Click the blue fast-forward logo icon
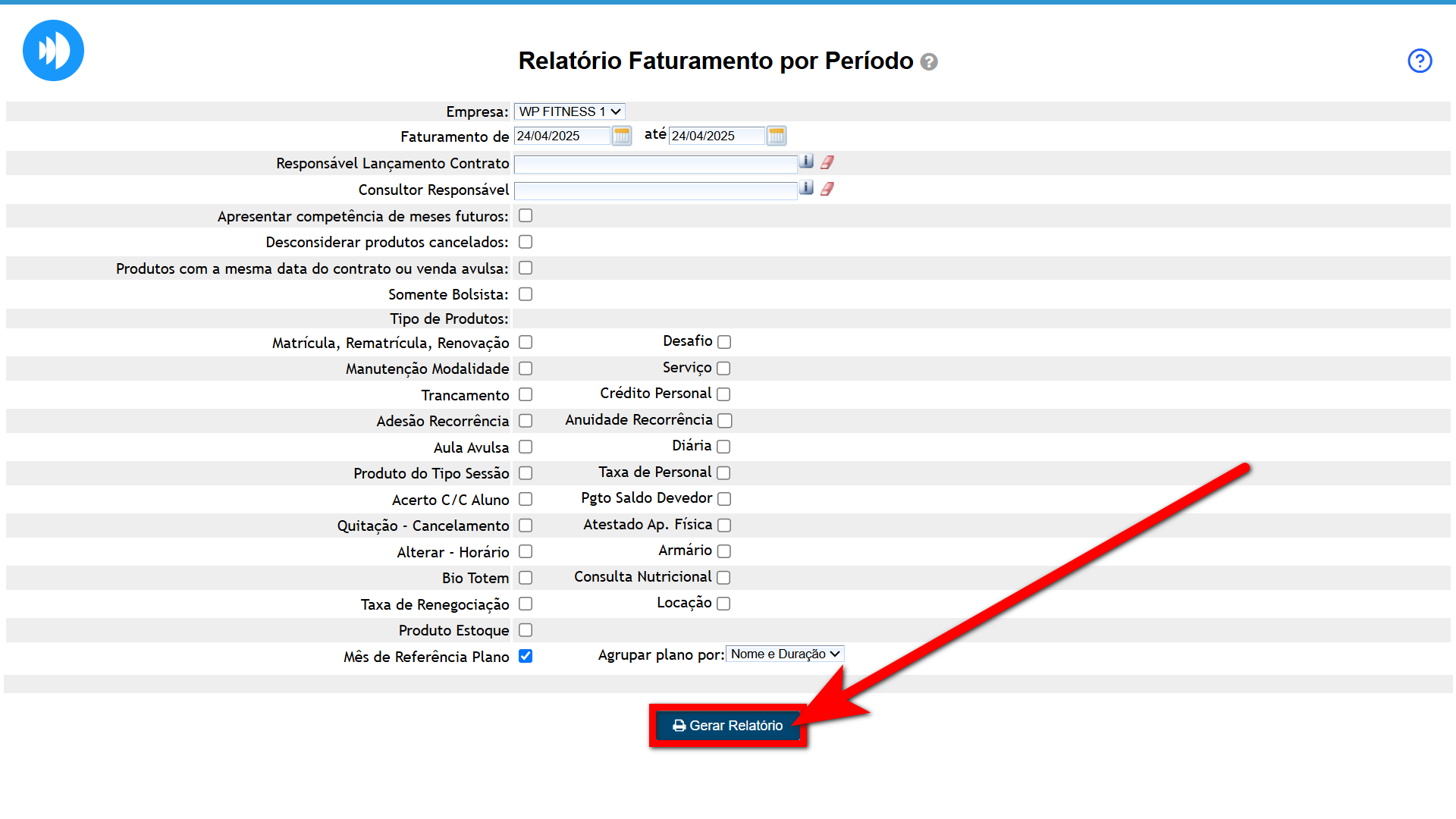 [53, 51]
